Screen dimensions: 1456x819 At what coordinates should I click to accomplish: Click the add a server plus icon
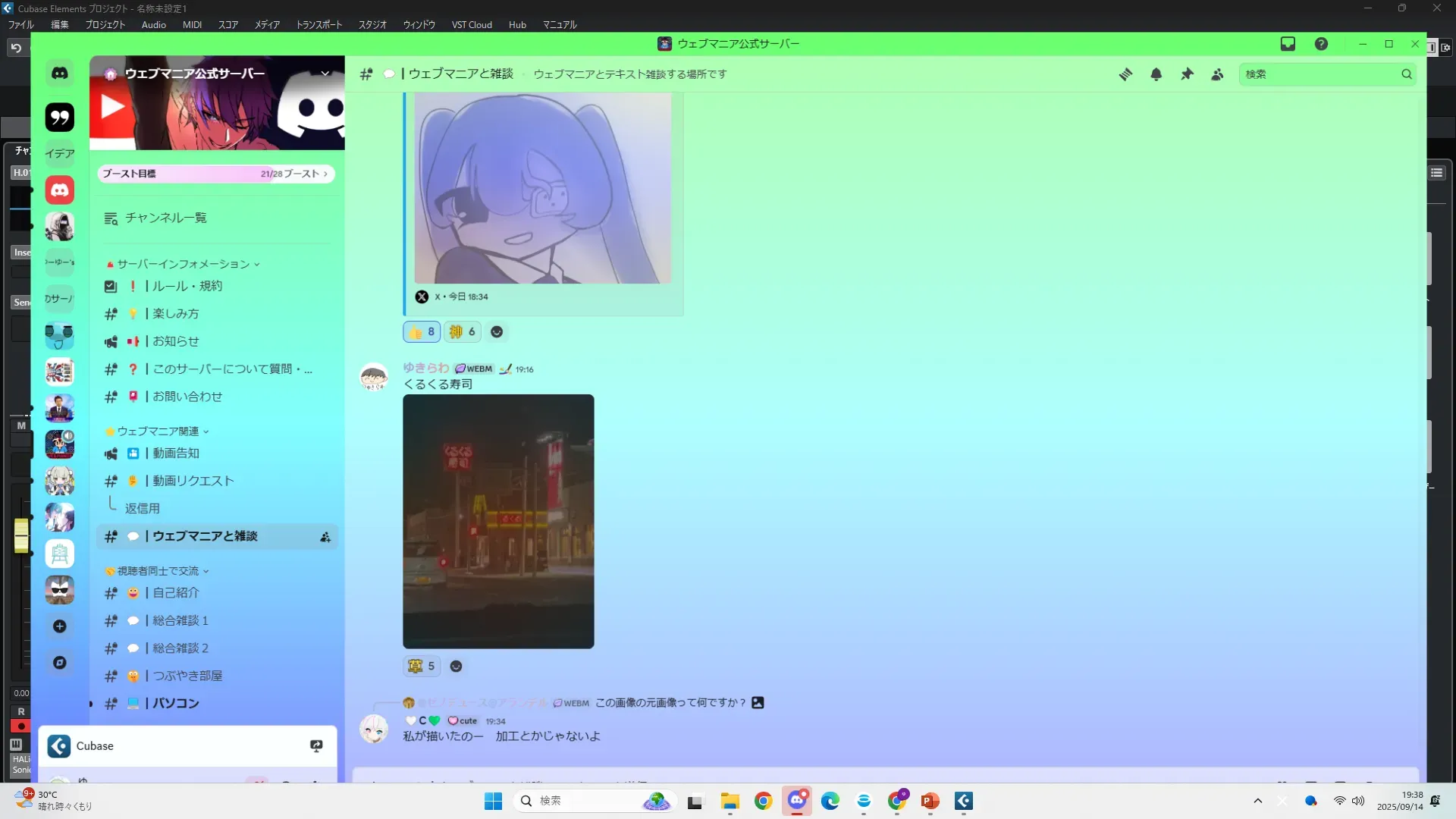tap(59, 626)
